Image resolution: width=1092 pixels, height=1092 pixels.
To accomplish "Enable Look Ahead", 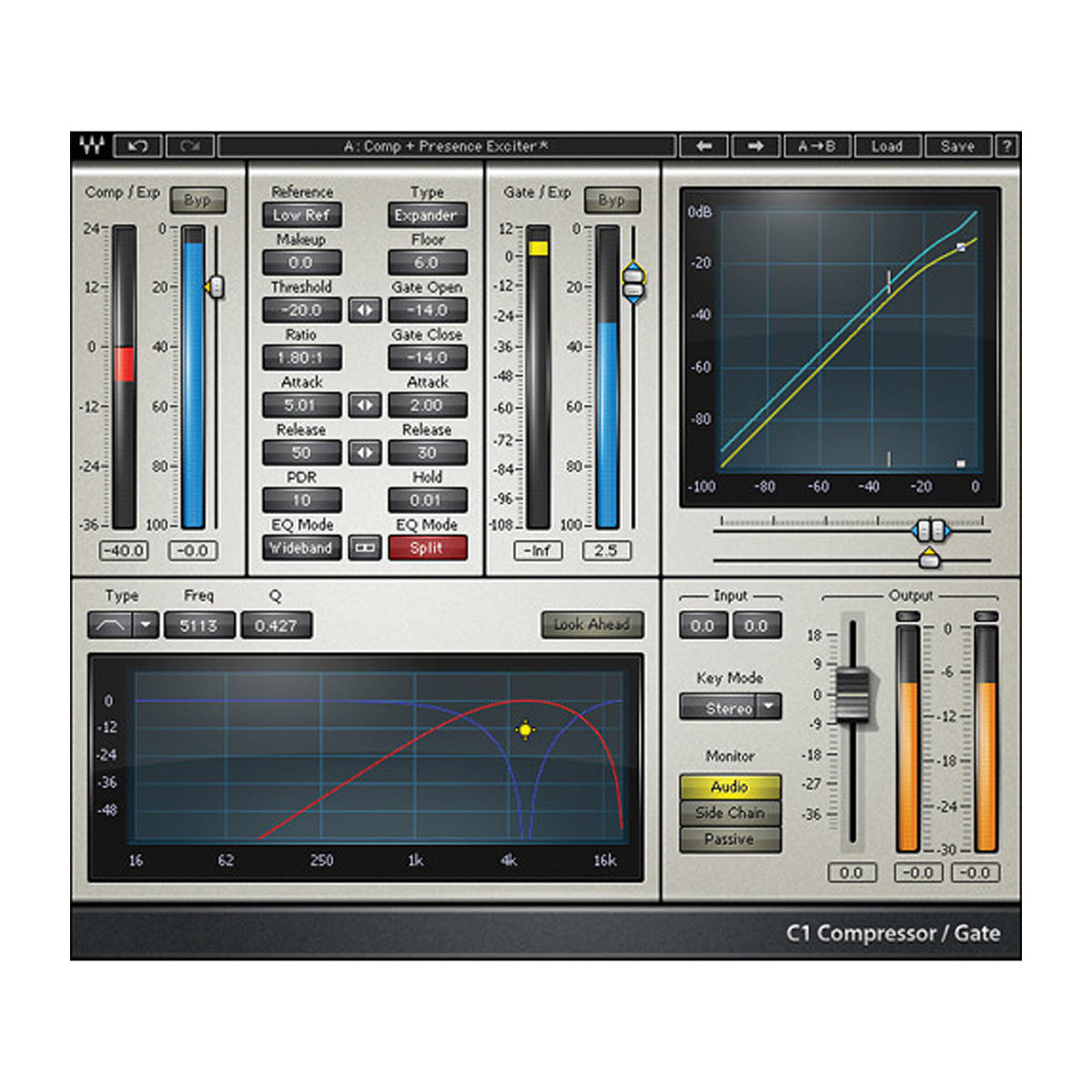I will [591, 624].
